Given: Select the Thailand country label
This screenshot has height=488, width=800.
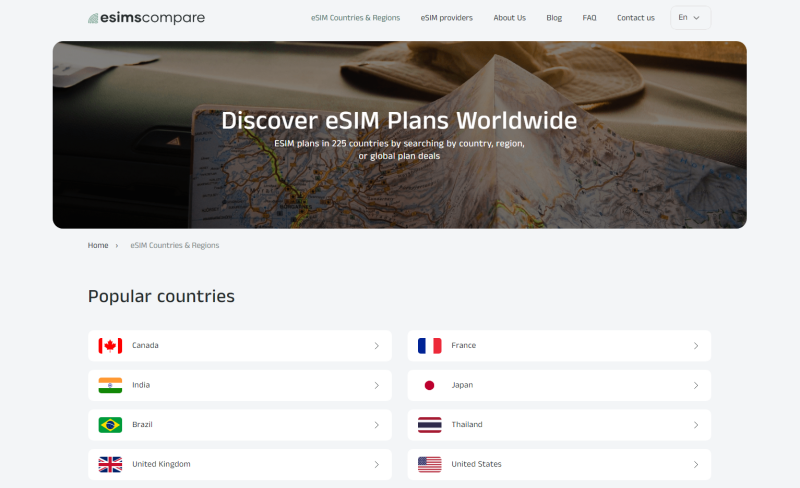Looking at the screenshot, I should coord(467,425).
